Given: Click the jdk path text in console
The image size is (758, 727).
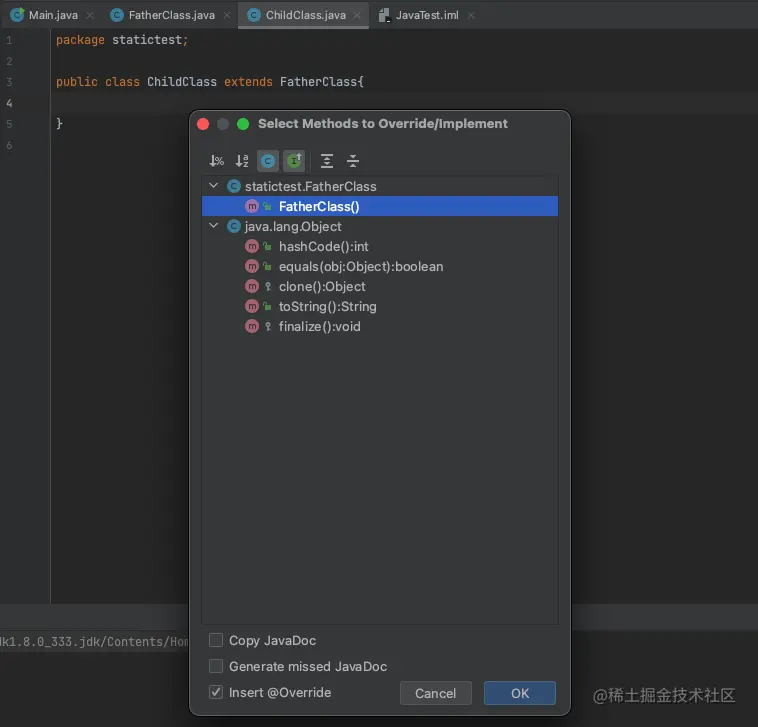Looking at the screenshot, I should click(x=94, y=641).
